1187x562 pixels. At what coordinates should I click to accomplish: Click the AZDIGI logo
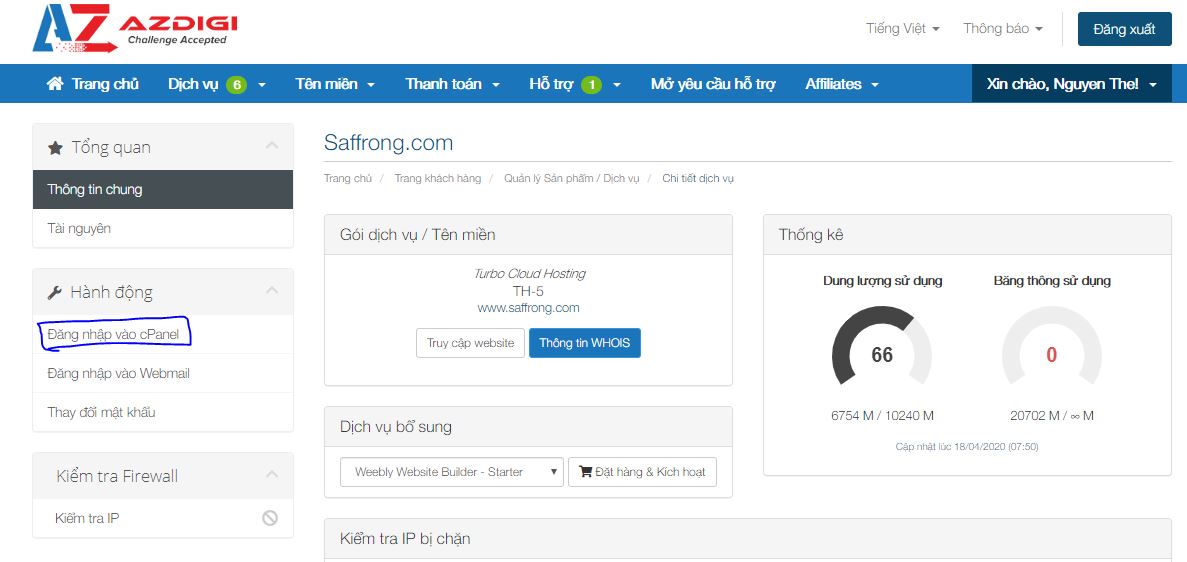pyautogui.click(x=133, y=29)
